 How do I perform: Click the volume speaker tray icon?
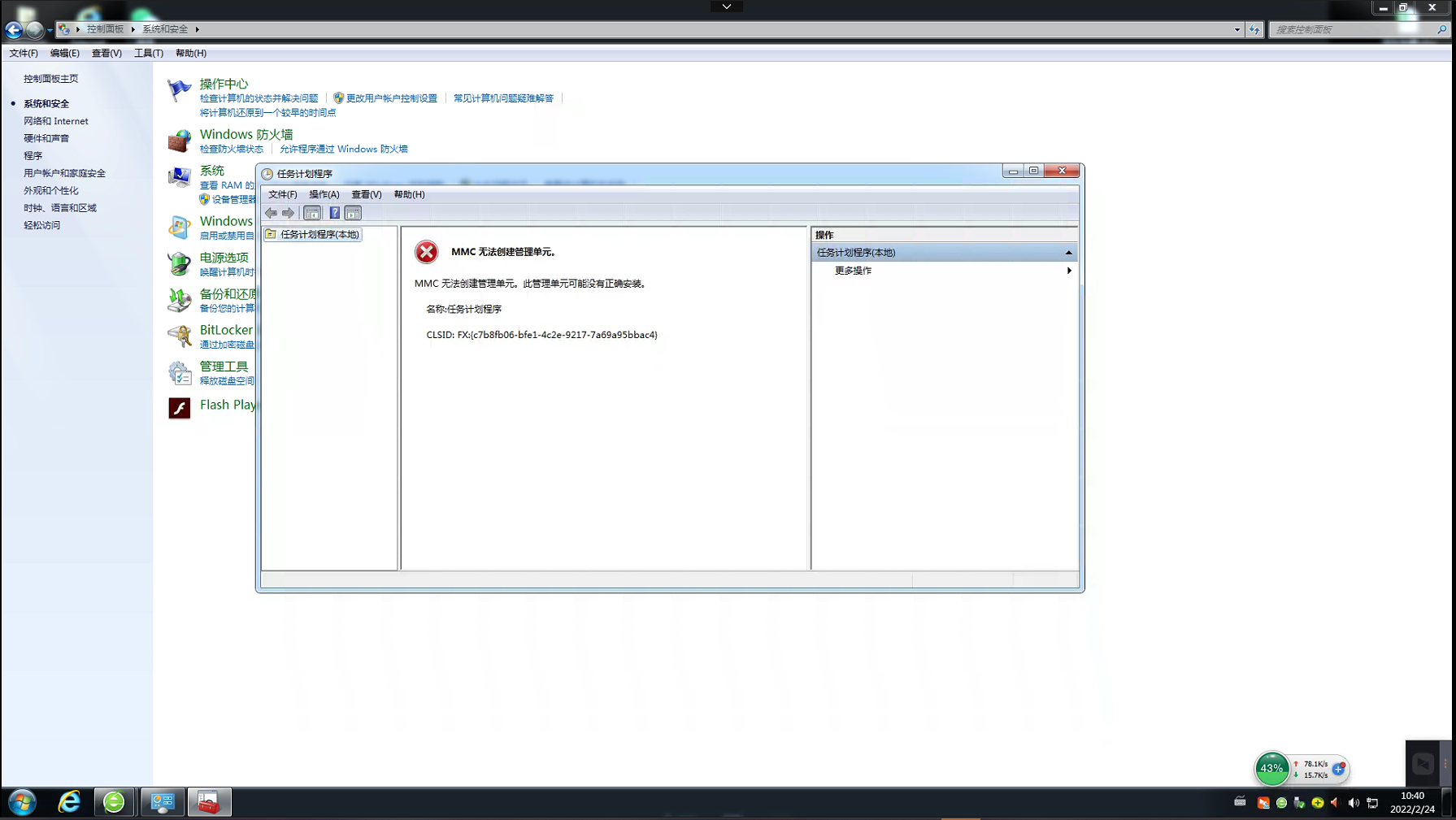(x=1353, y=803)
